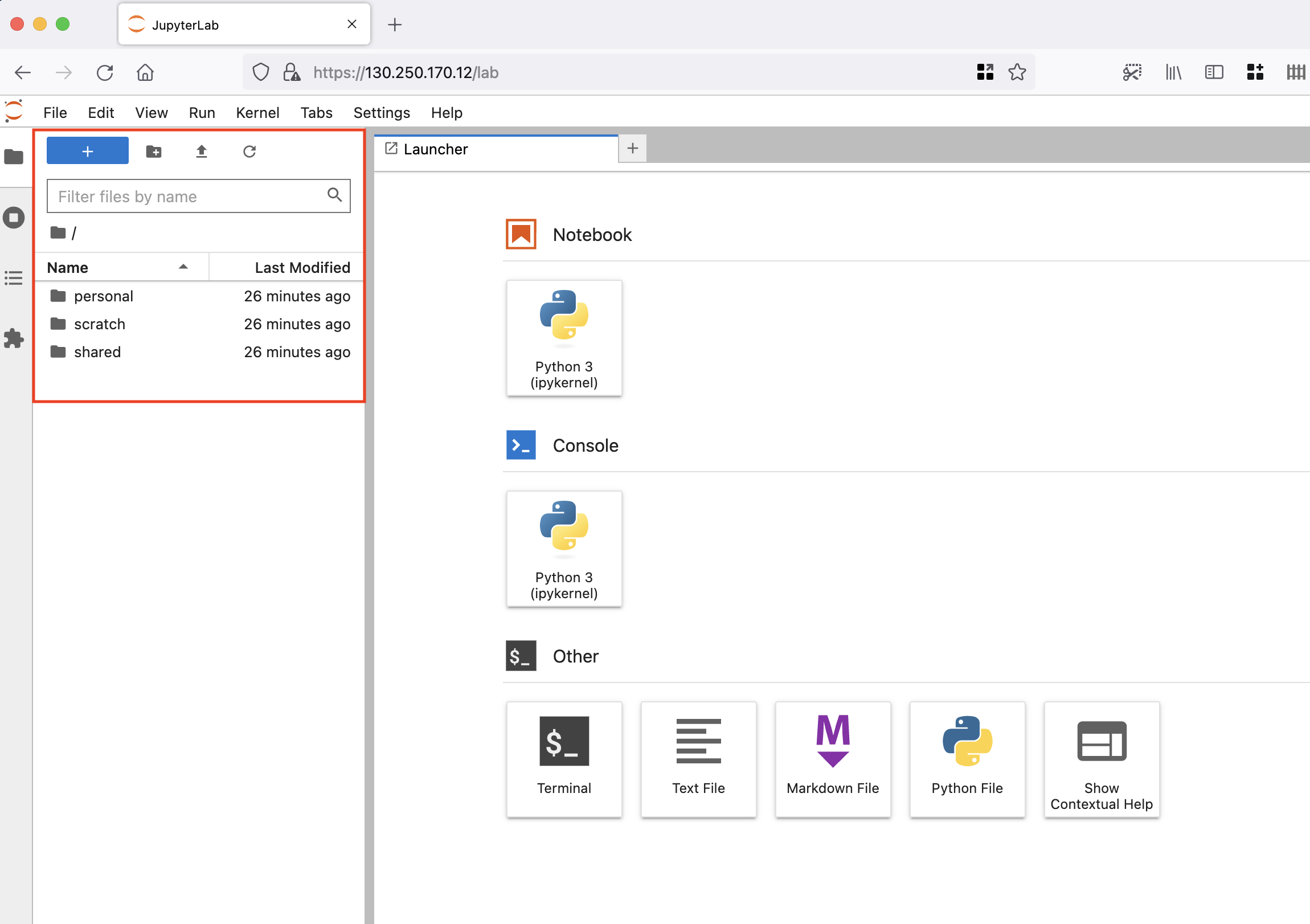Open the View menu
The width and height of the screenshot is (1310, 924).
151,112
